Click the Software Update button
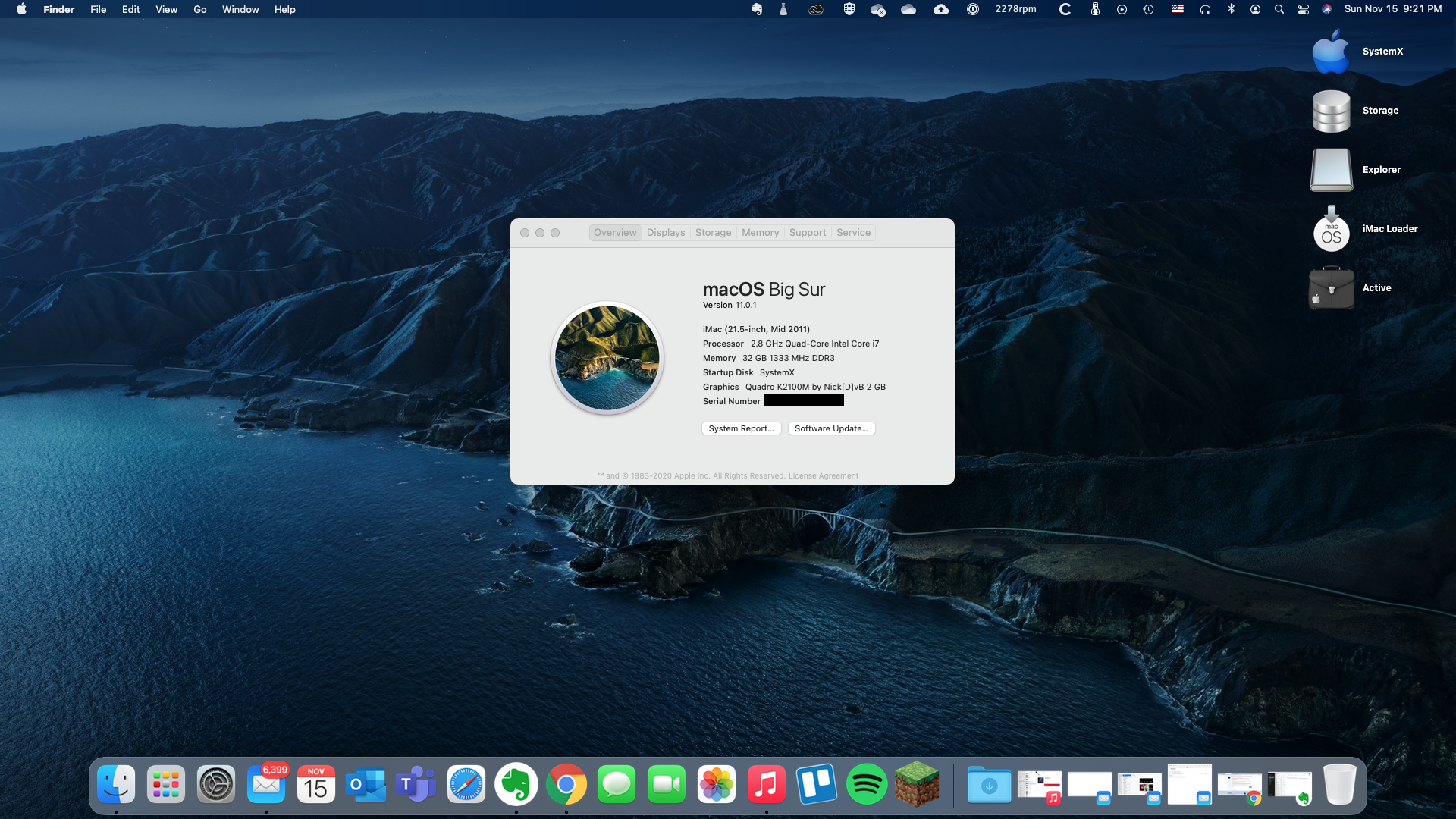Viewport: 1456px width, 819px height. click(x=831, y=428)
